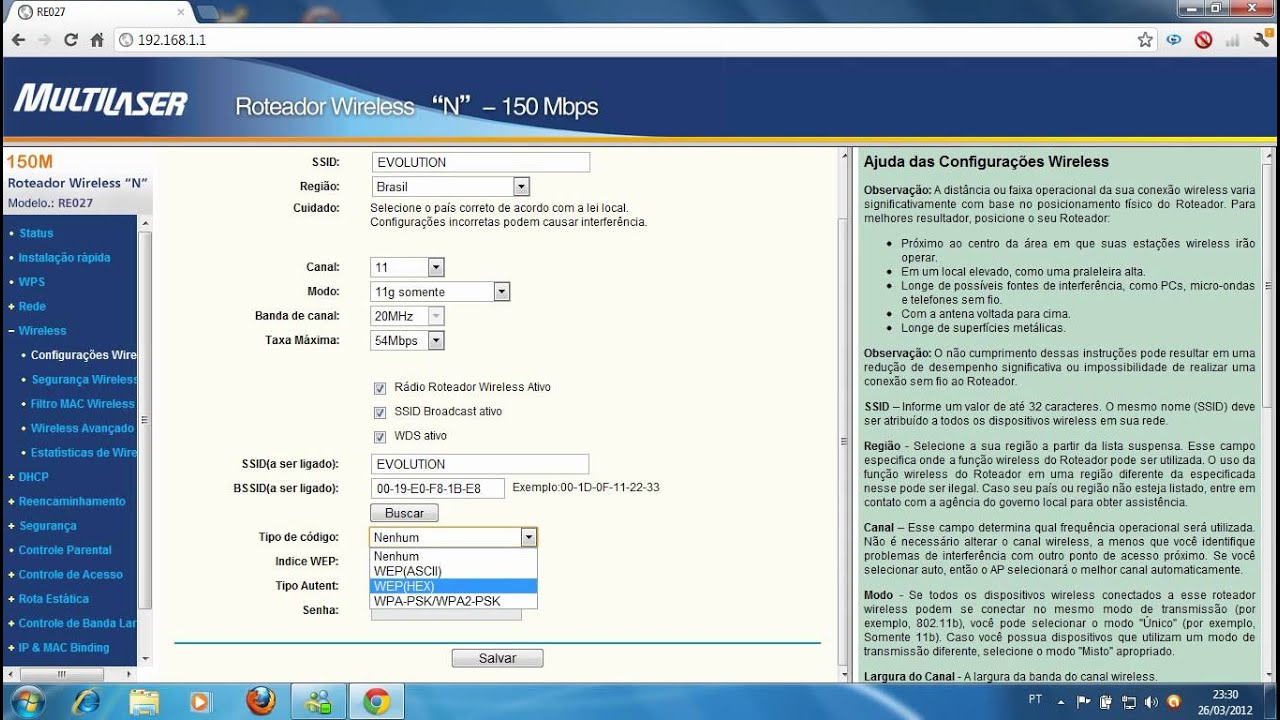Click the volume icon in system tray

1151,701
